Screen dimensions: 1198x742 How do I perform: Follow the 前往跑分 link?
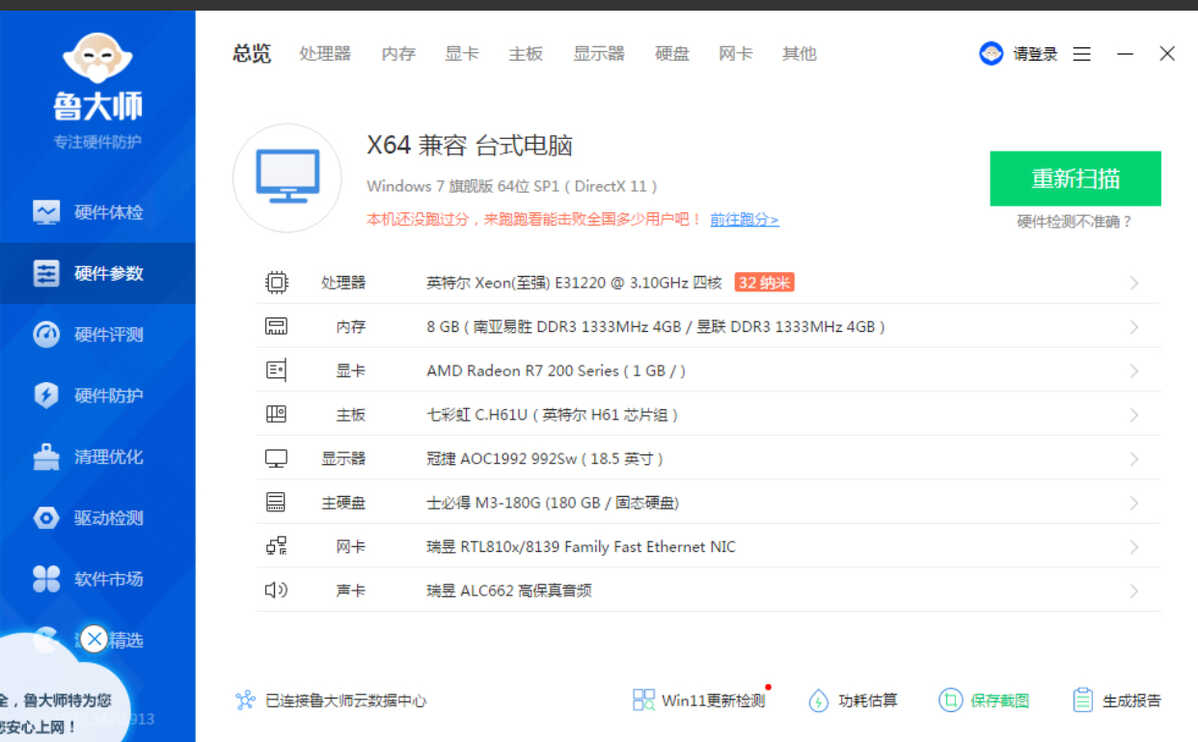point(744,220)
